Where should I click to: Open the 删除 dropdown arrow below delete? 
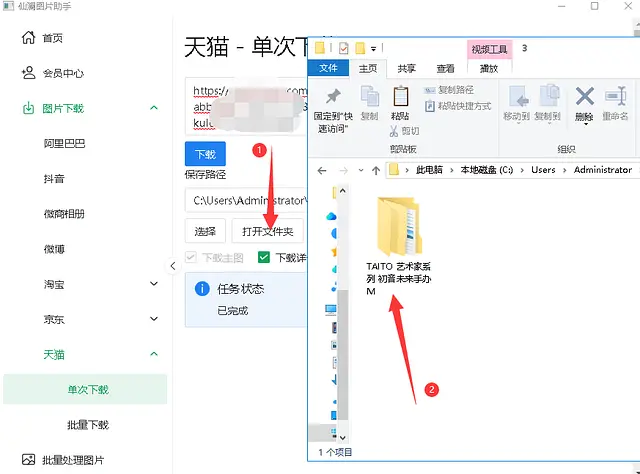coord(585,124)
